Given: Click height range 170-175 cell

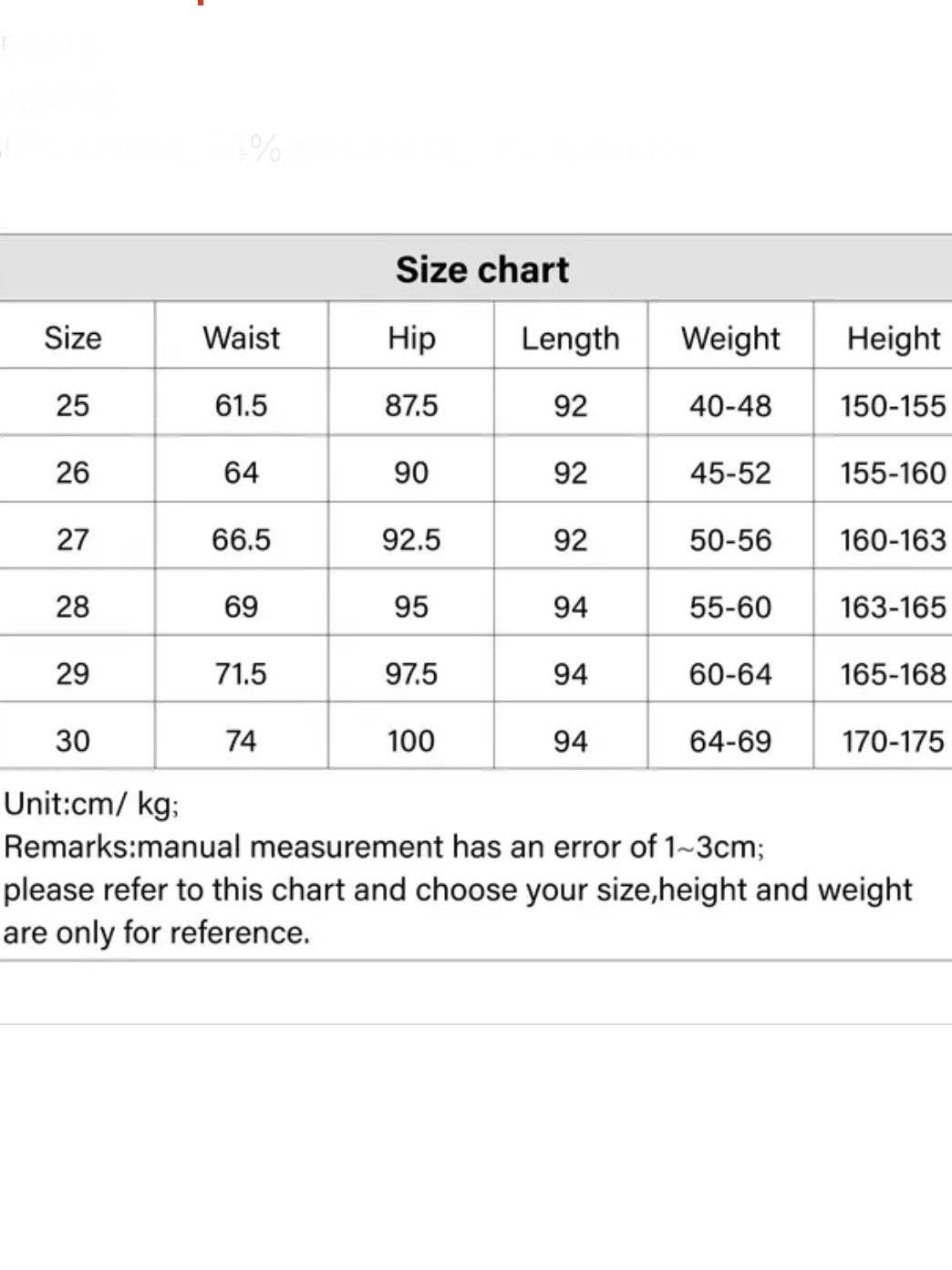Looking at the screenshot, I should [893, 741].
